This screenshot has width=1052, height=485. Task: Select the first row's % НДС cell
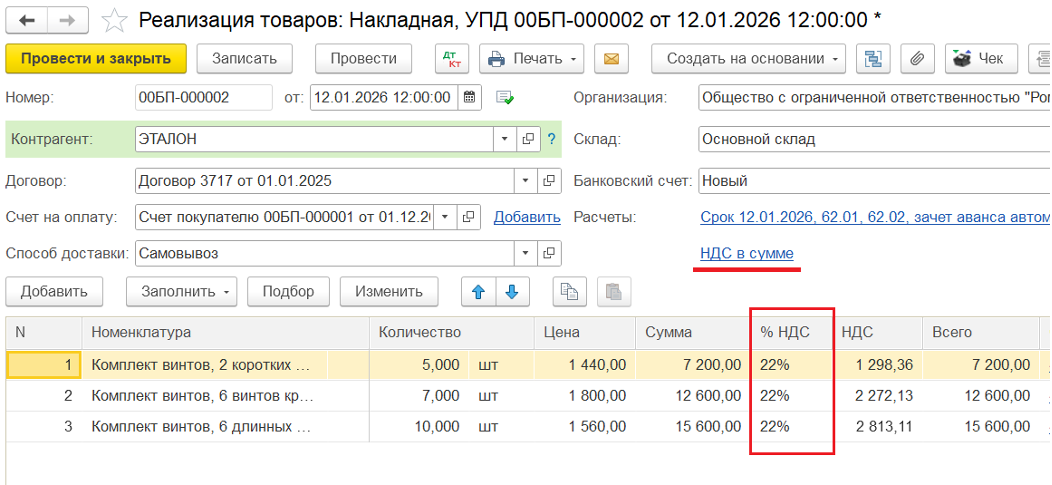coord(791,365)
